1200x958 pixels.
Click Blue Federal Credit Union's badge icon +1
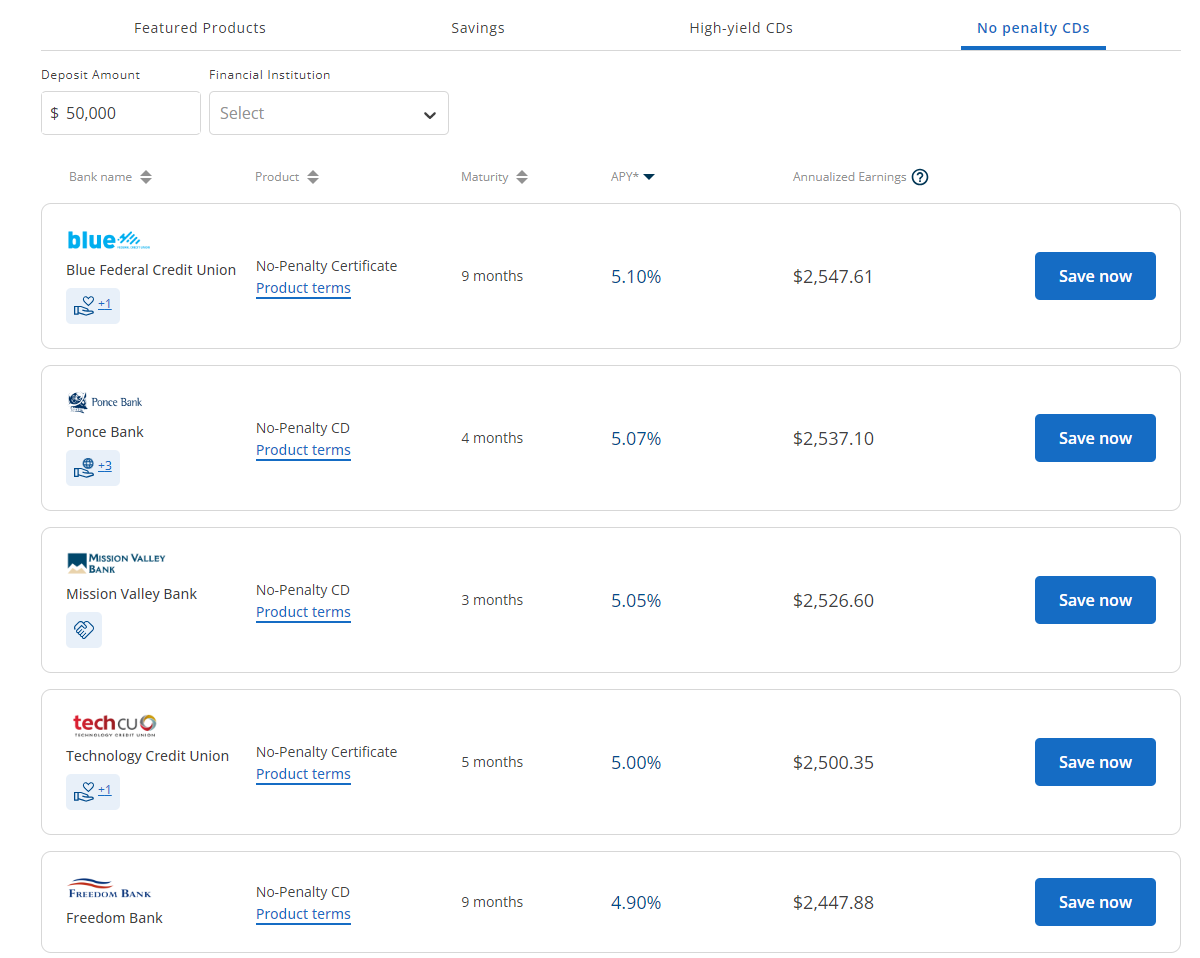click(x=93, y=305)
